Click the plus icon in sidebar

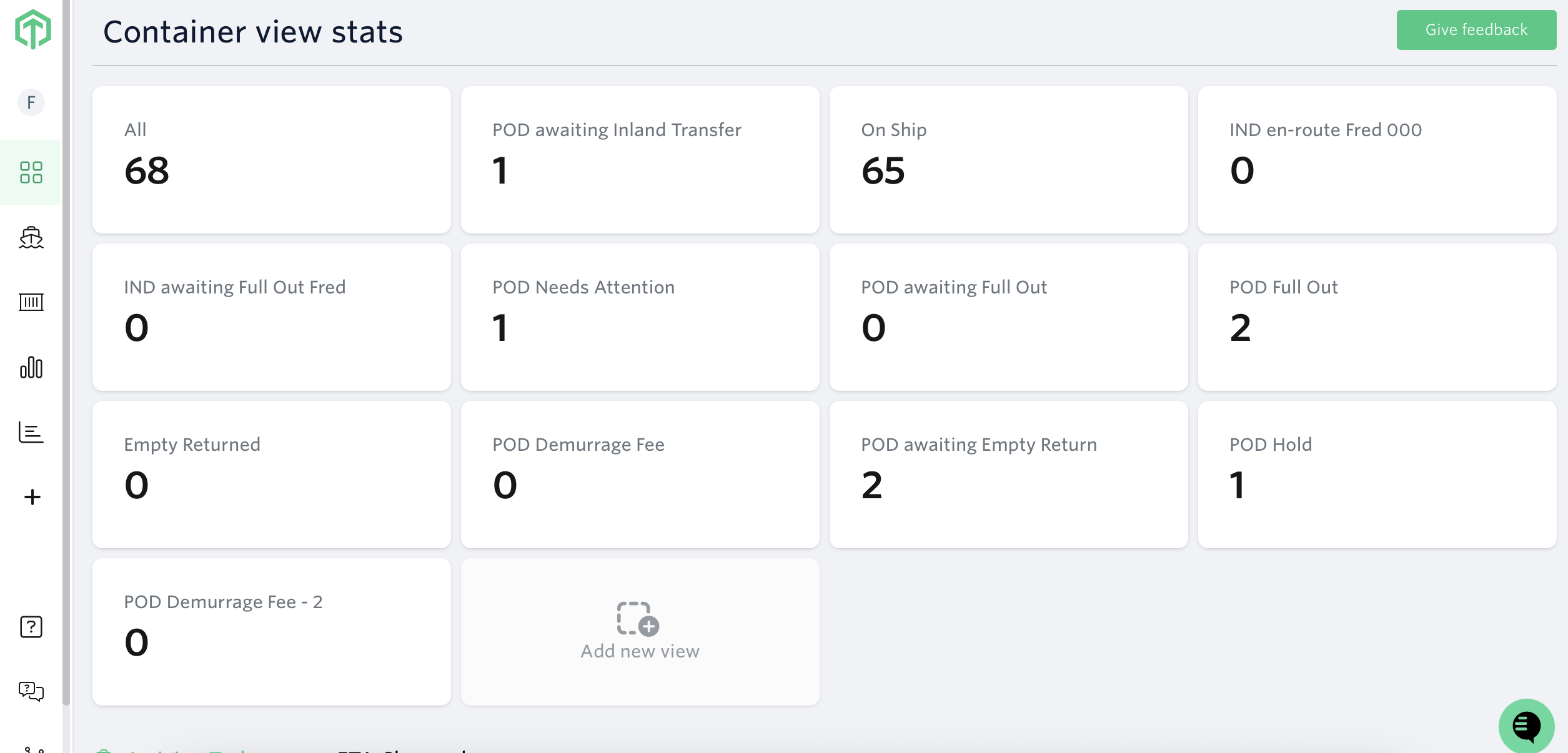click(32, 497)
